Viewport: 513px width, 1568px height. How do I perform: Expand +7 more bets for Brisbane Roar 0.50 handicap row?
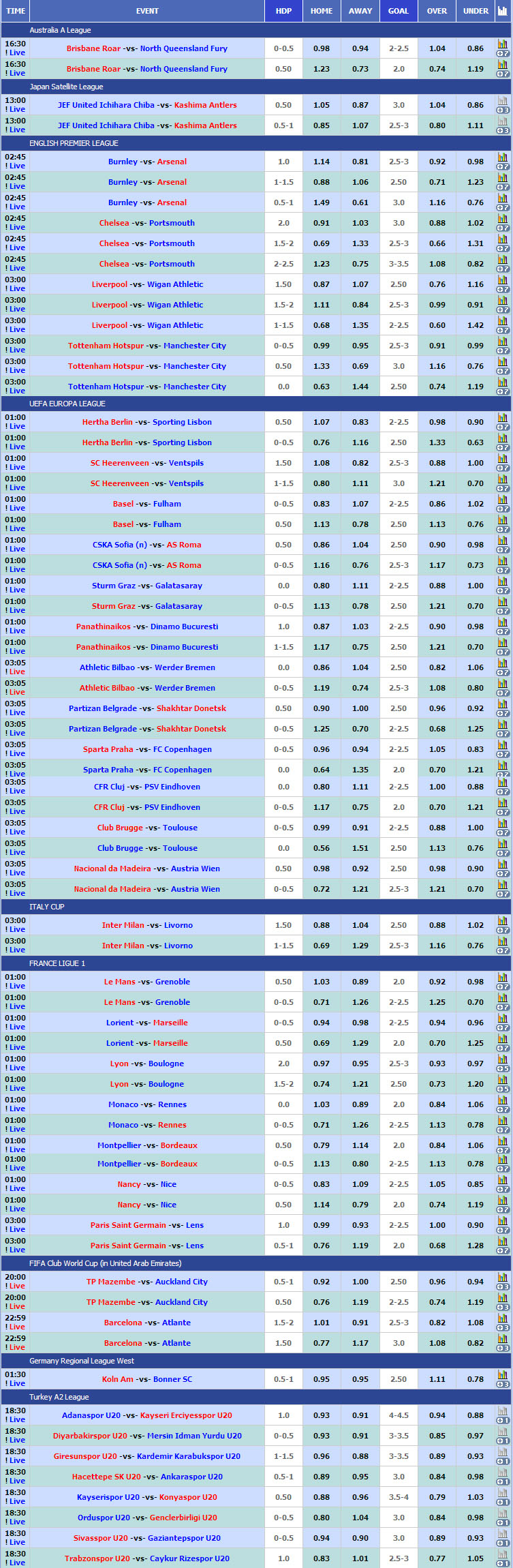503,74
